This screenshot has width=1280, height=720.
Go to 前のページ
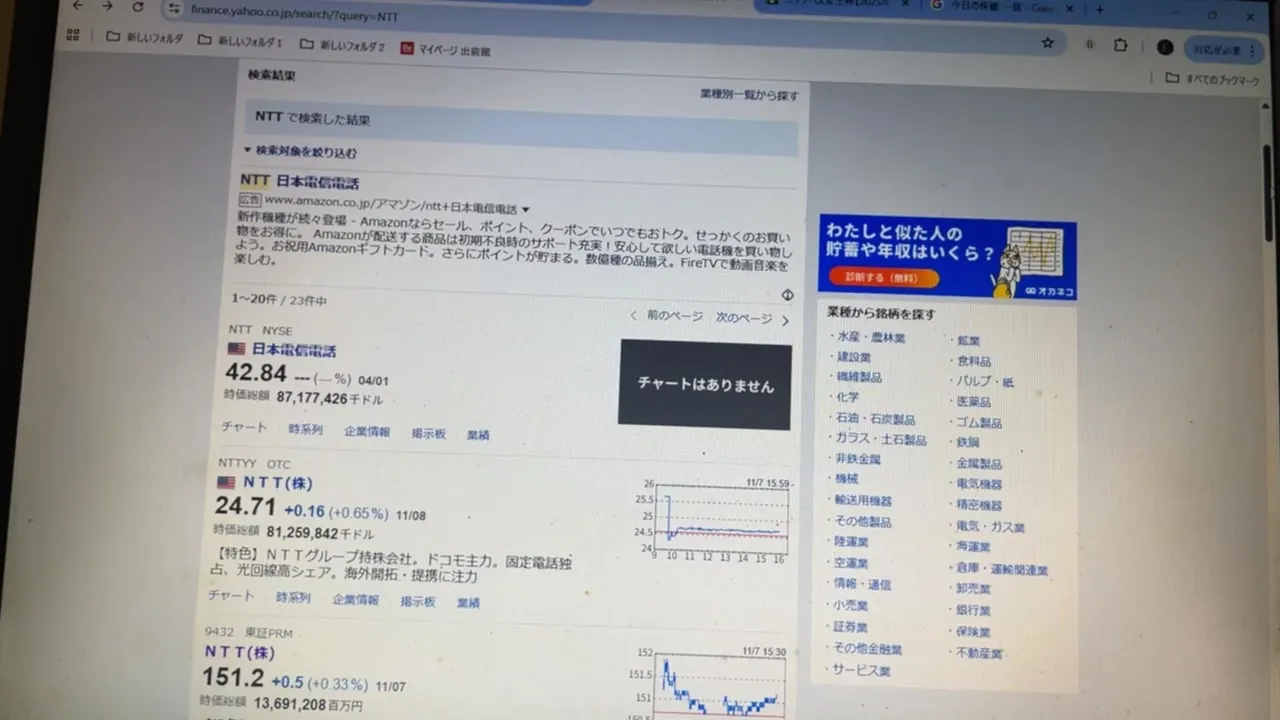(667, 316)
